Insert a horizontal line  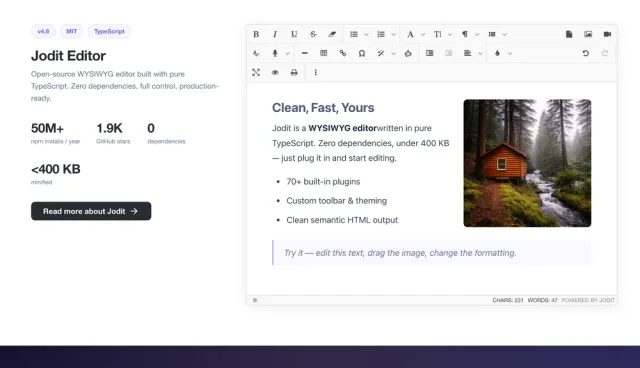304,53
